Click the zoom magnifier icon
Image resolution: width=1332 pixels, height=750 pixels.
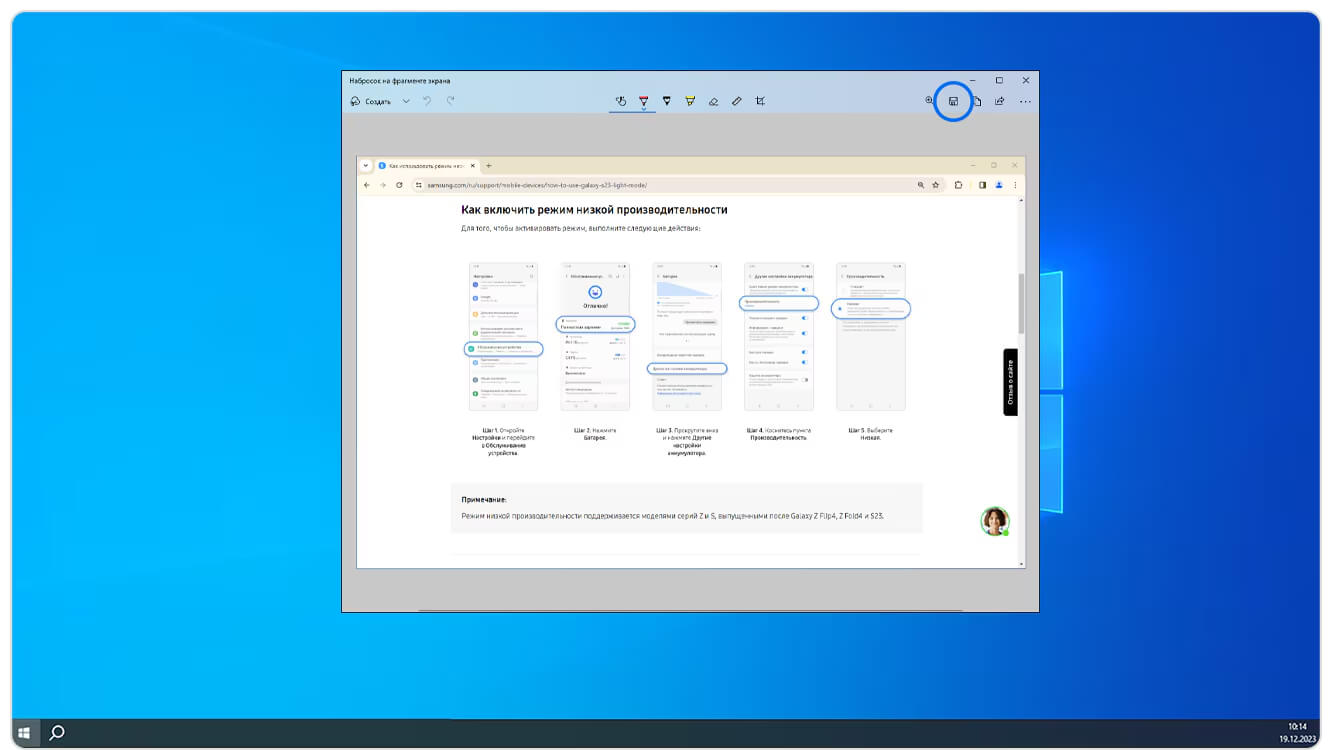(929, 101)
